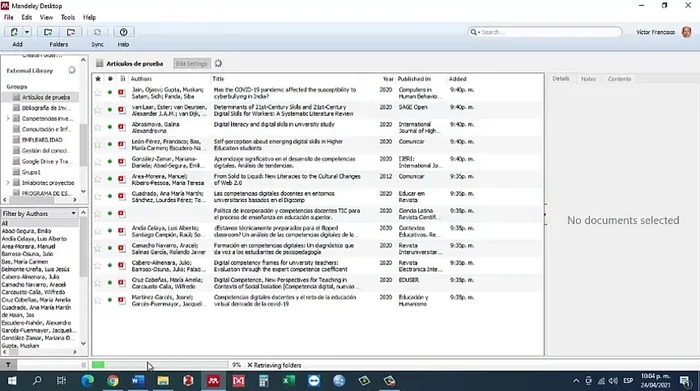Open the Victor Francisco profile avatar

(x=687, y=32)
